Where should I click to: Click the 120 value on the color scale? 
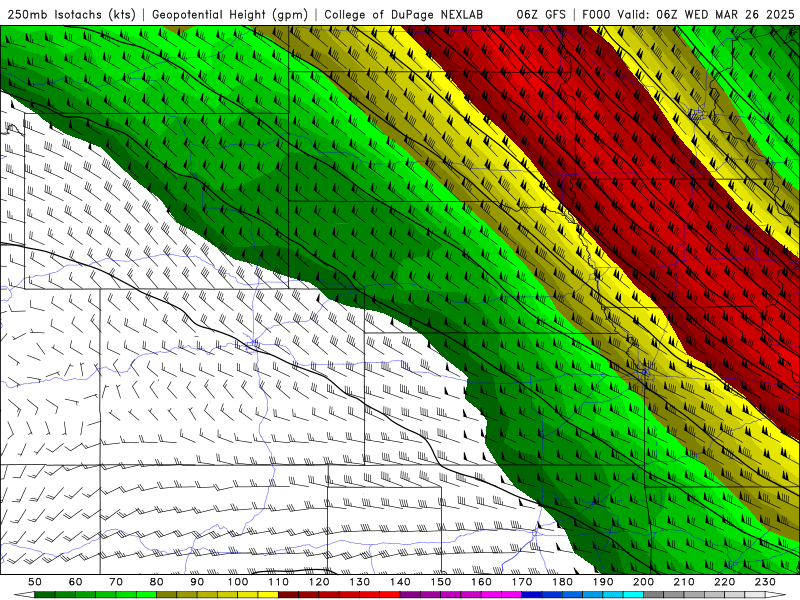[319, 582]
